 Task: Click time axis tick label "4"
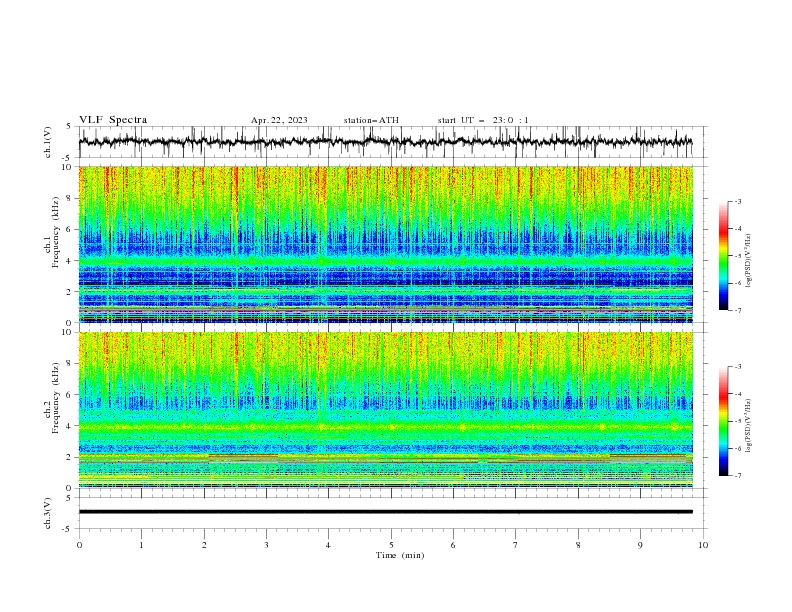(328, 545)
